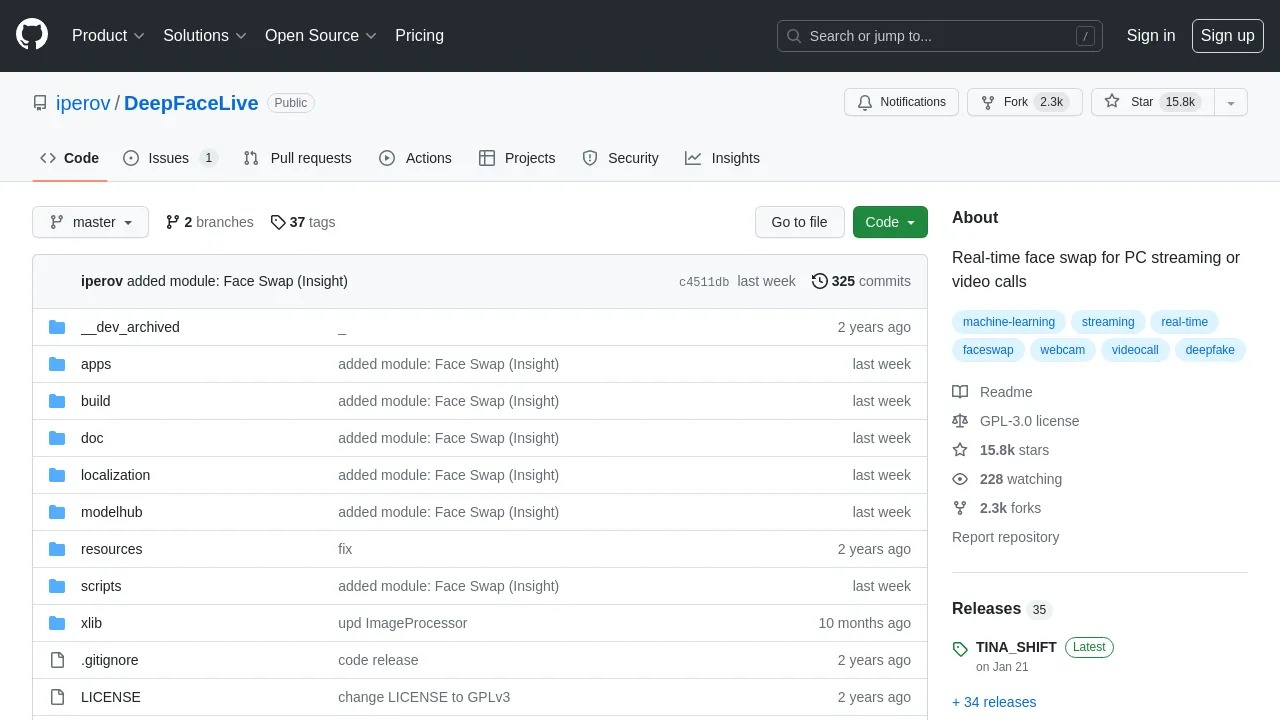Open the 'upd ImageProcessor' commit message
This screenshot has height=720, width=1280.
(x=403, y=623)
